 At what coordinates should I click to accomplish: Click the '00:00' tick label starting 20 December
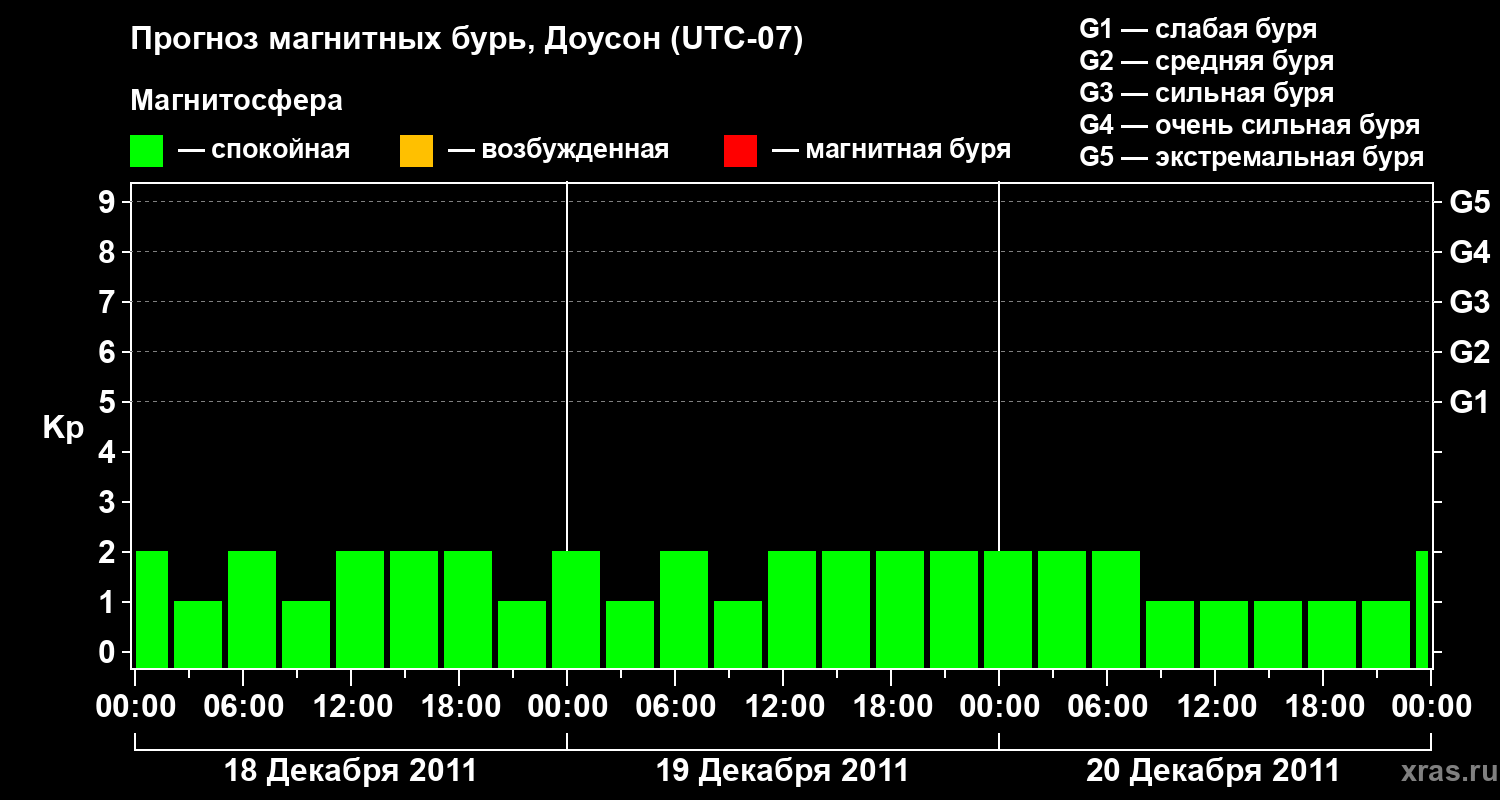click(1000, 707)
